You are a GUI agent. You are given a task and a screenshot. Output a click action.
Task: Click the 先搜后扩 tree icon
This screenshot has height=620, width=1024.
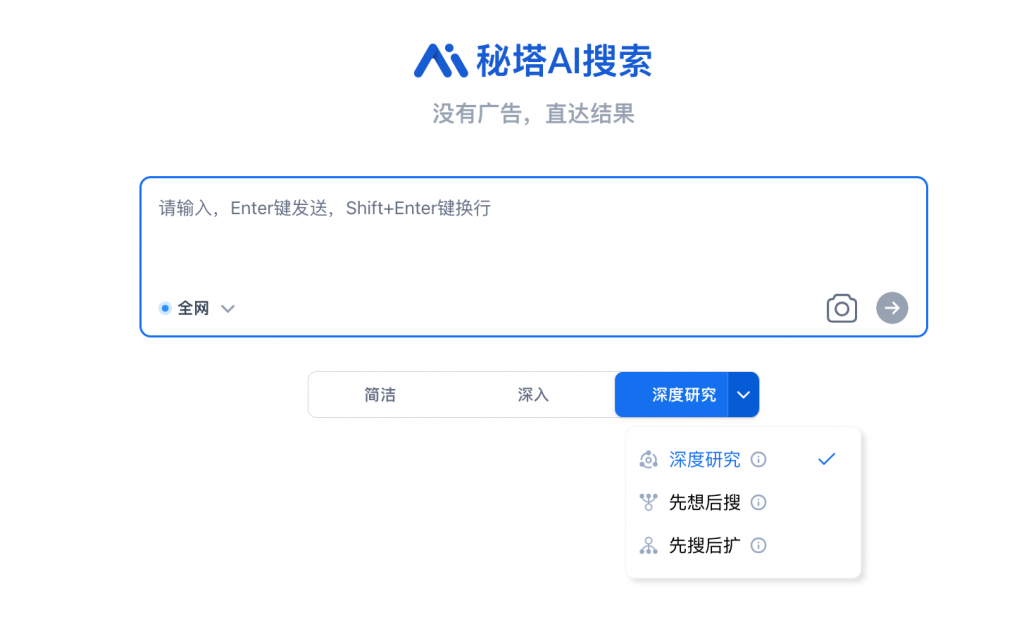[x=648, y=546]
